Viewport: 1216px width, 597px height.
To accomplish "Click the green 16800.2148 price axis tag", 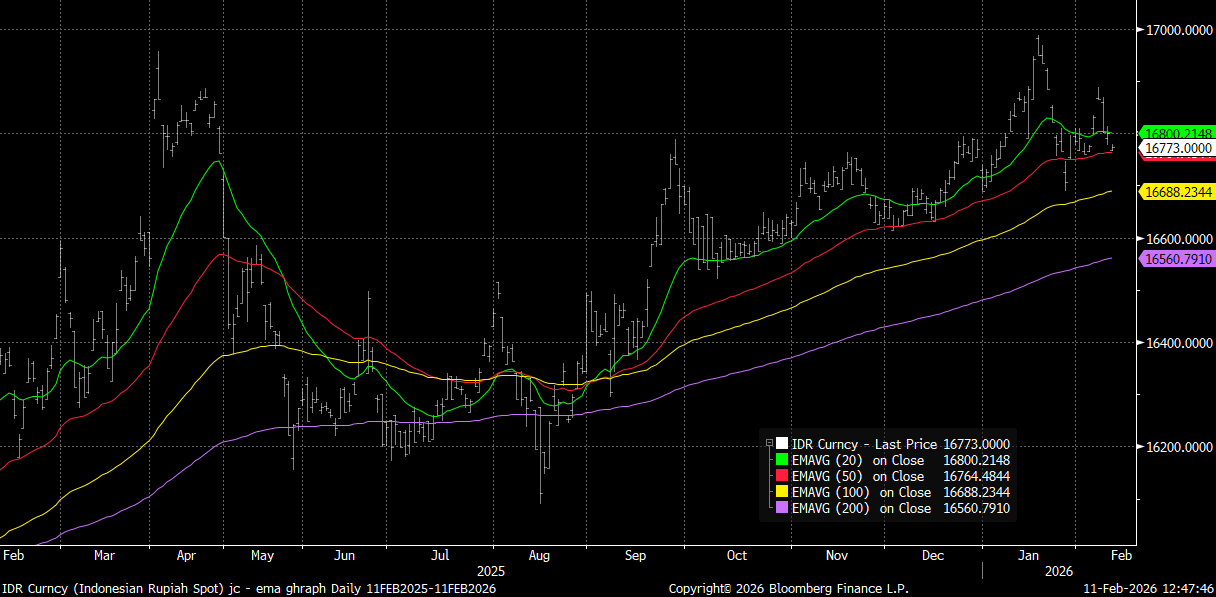I will pos(1178,133).
